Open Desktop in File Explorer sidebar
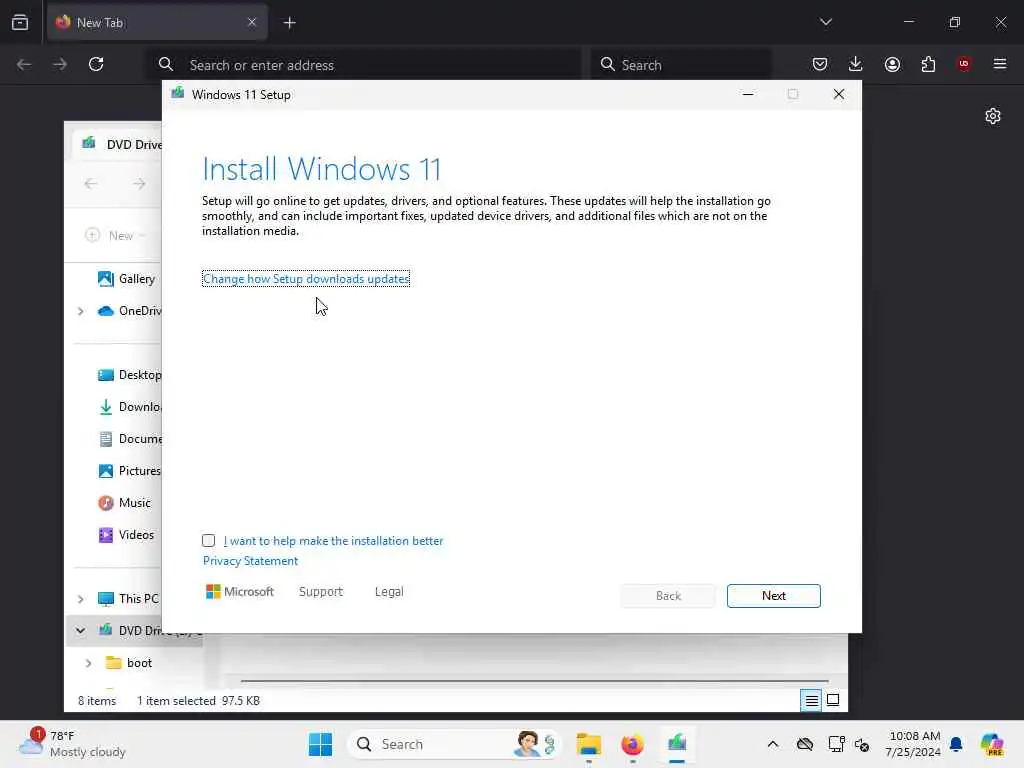Image resolution: width=1024 pixels, height=768 pixels. 129,375
